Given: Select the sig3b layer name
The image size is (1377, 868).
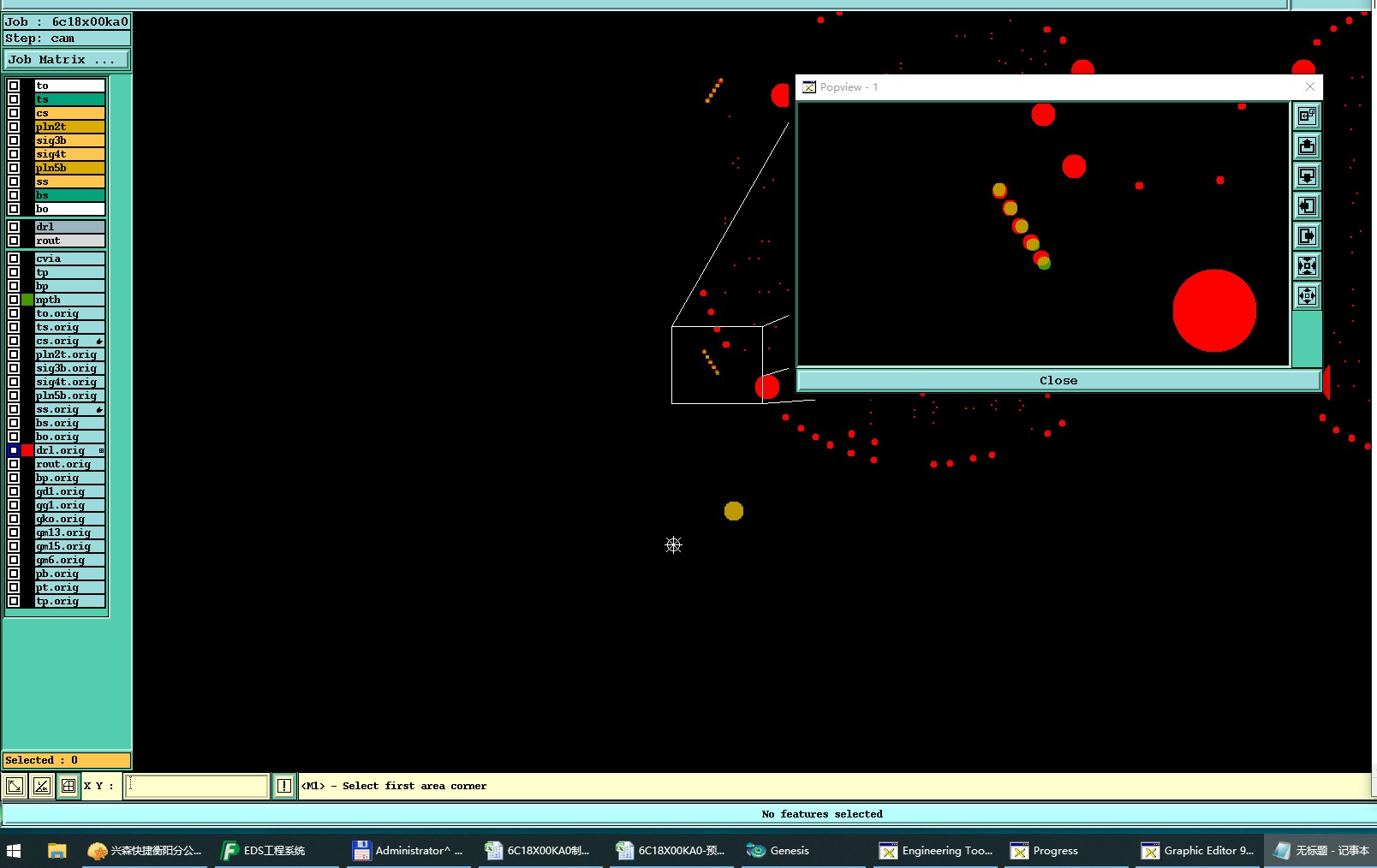Looking at the screenshot, I should [69, 140].
